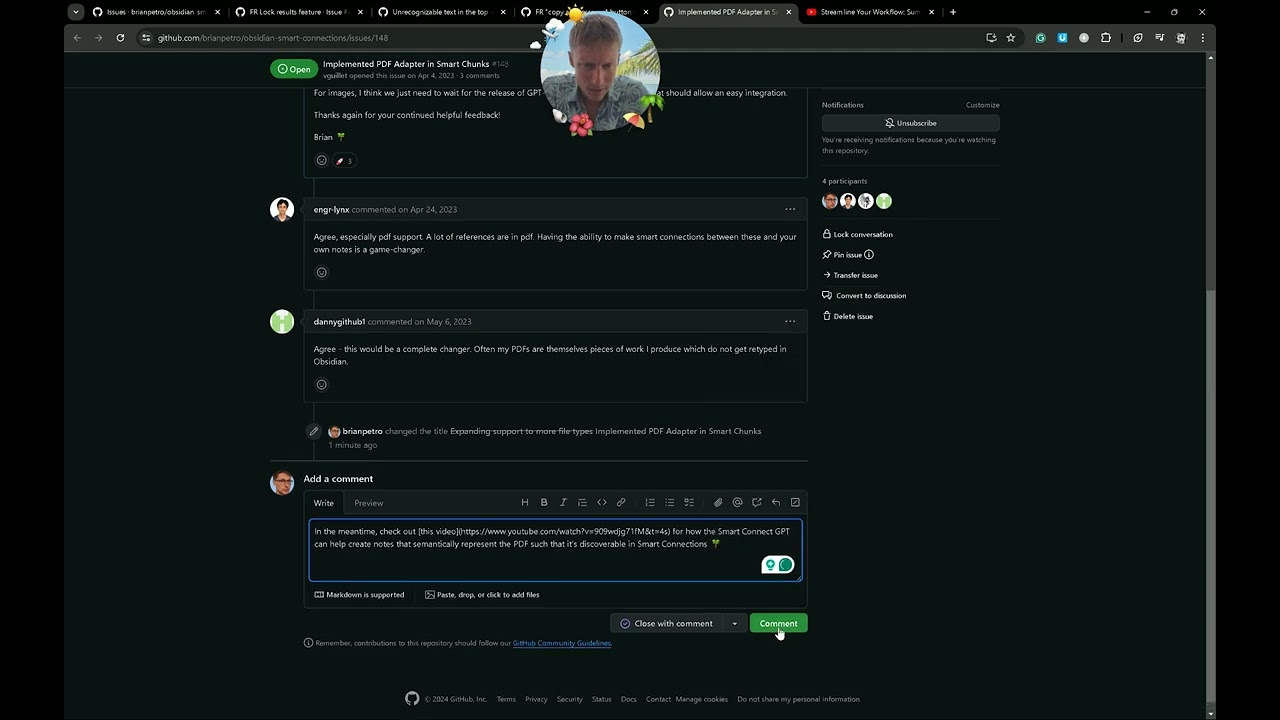
Task: Click brianpetro in the title change event
Action: click(x=362, y=431)
